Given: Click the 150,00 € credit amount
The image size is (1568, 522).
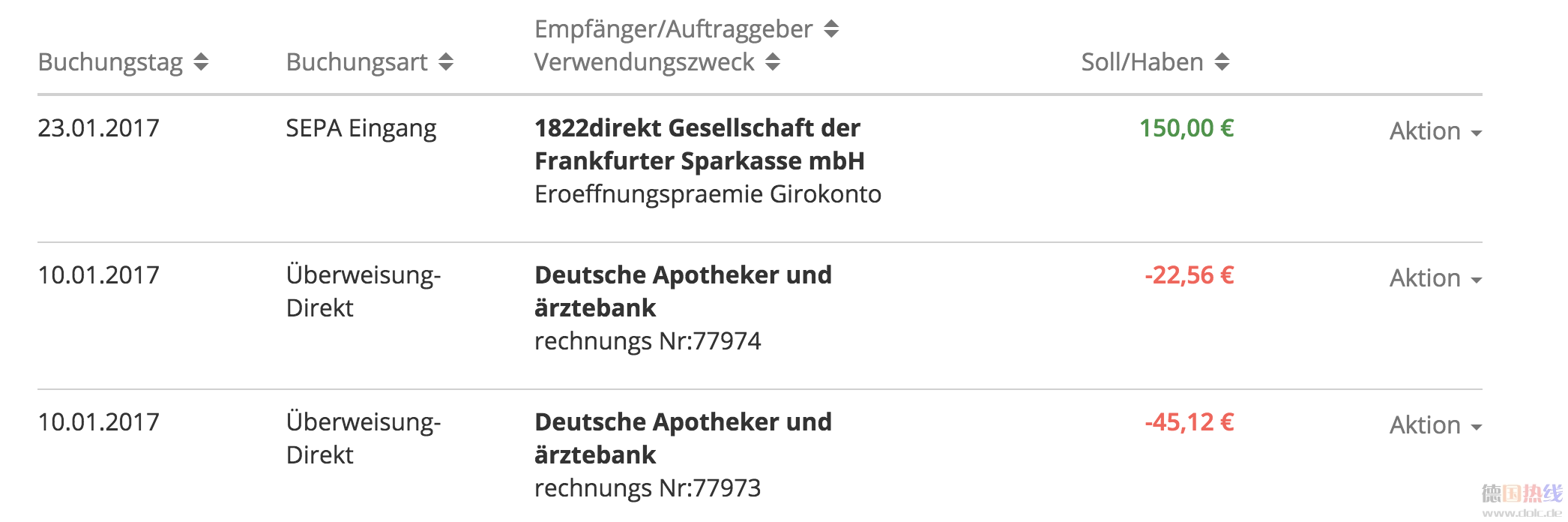Looking at the screenshot, I should coord(1186,129).
